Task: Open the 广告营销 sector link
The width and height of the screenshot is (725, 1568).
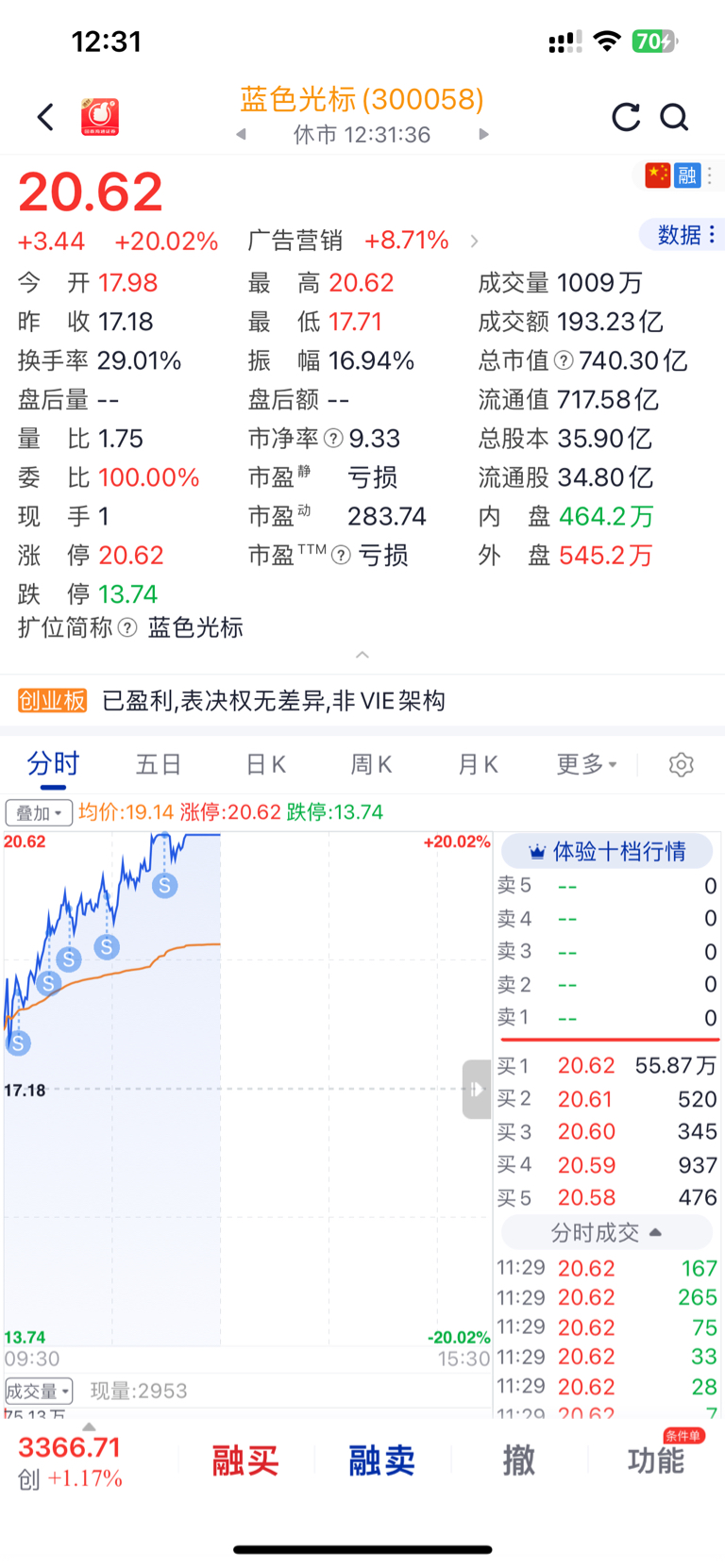Action: 295,241
